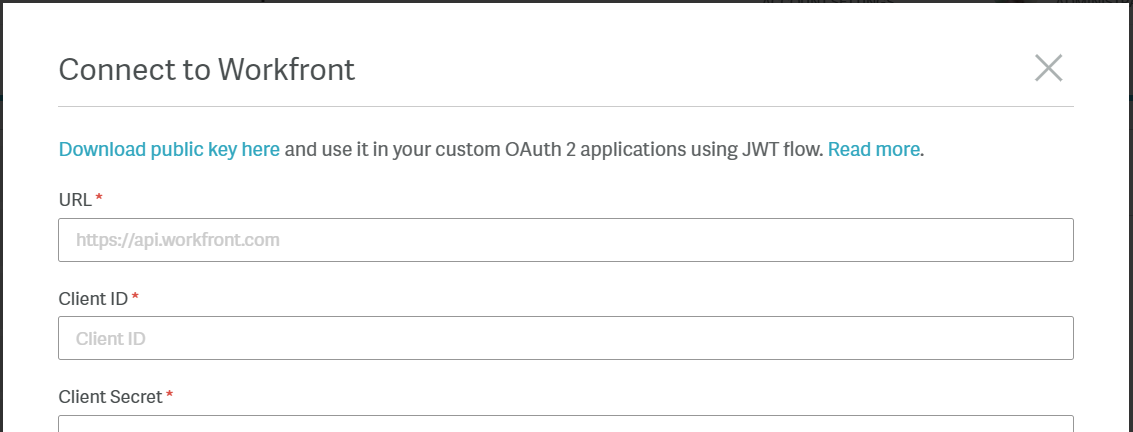Click into the Client ID text box
Image resolution: width=1133 pixels, height=432 pixels.
coord(566,338)
